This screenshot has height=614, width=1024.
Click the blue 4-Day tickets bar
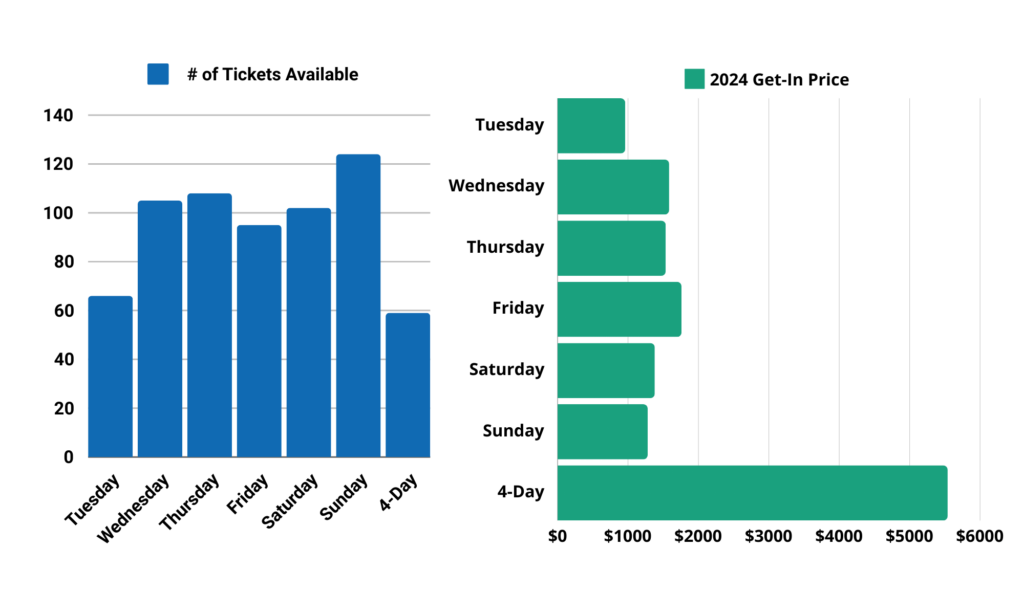[407, 385]
